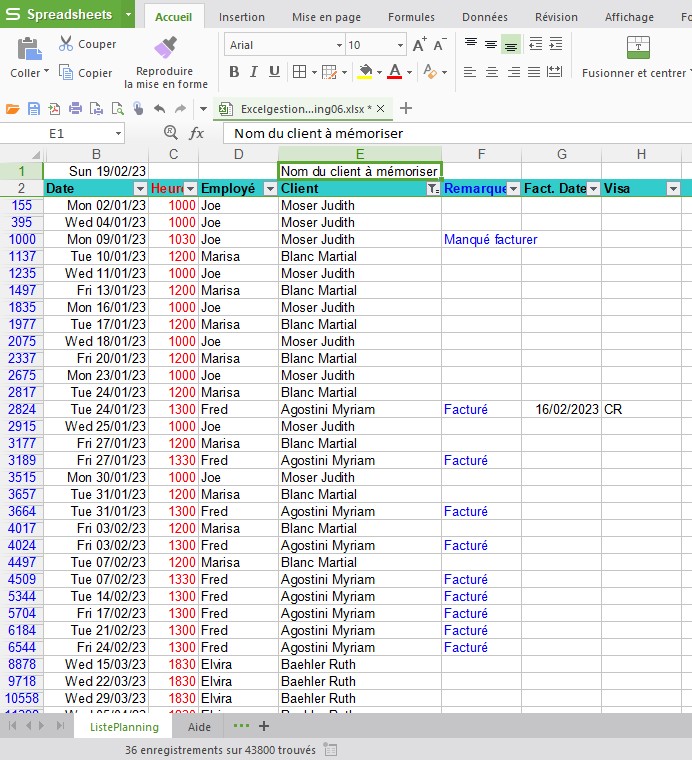Click the Reproduire la mise en forme brush
Viewport: 692px width, 760px height.
pyautogui.click(x=166, y=49)
